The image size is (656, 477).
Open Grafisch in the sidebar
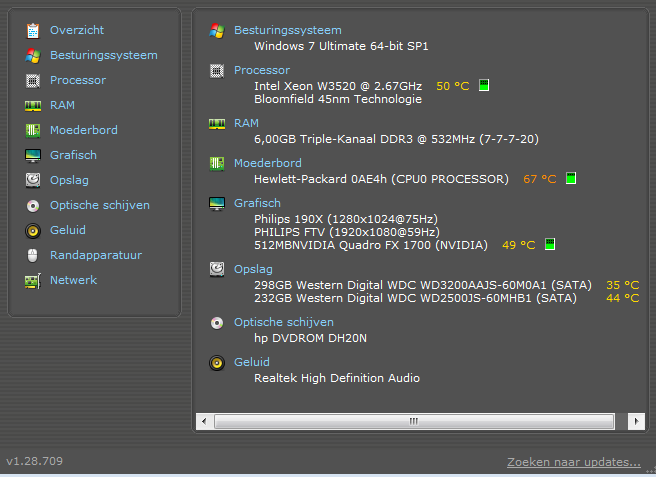73,155
